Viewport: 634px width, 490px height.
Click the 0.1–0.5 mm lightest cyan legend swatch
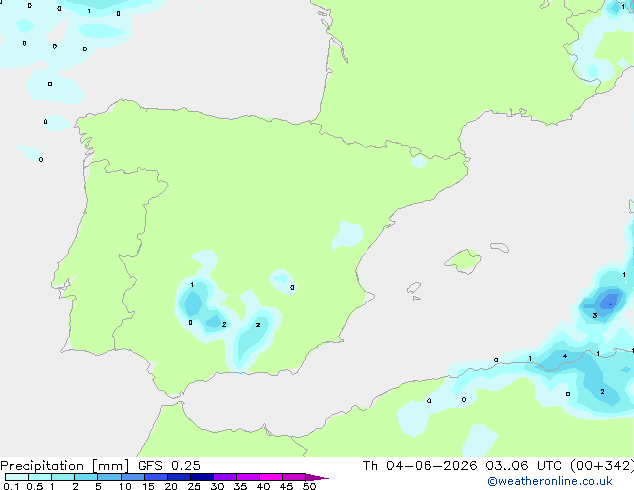click(x=17, y=477)
